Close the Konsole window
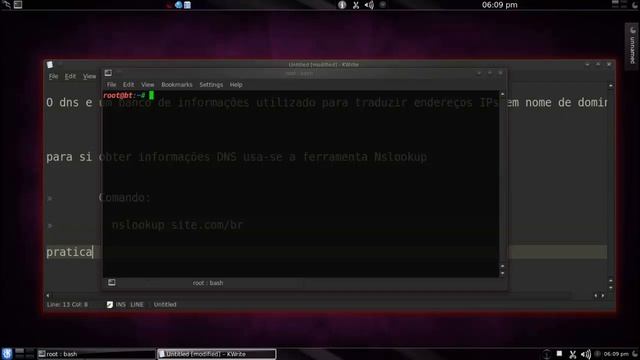 tap(500, 73)
